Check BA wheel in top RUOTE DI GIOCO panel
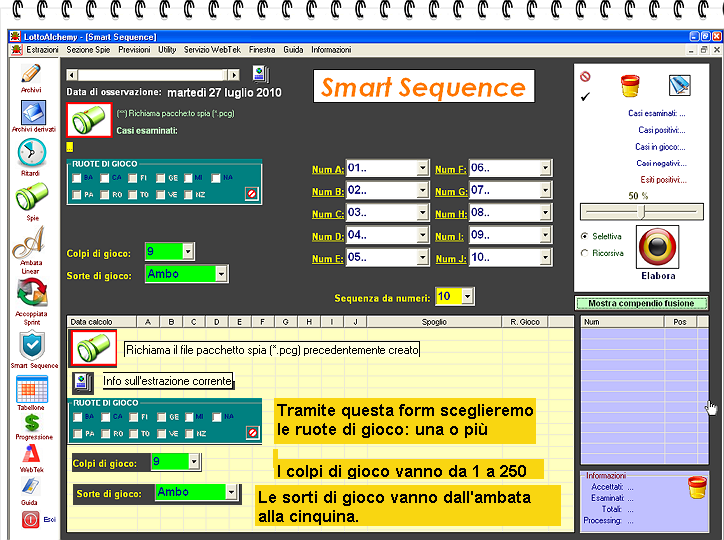The width and height of the screenshot is (724, 540). 77,178
